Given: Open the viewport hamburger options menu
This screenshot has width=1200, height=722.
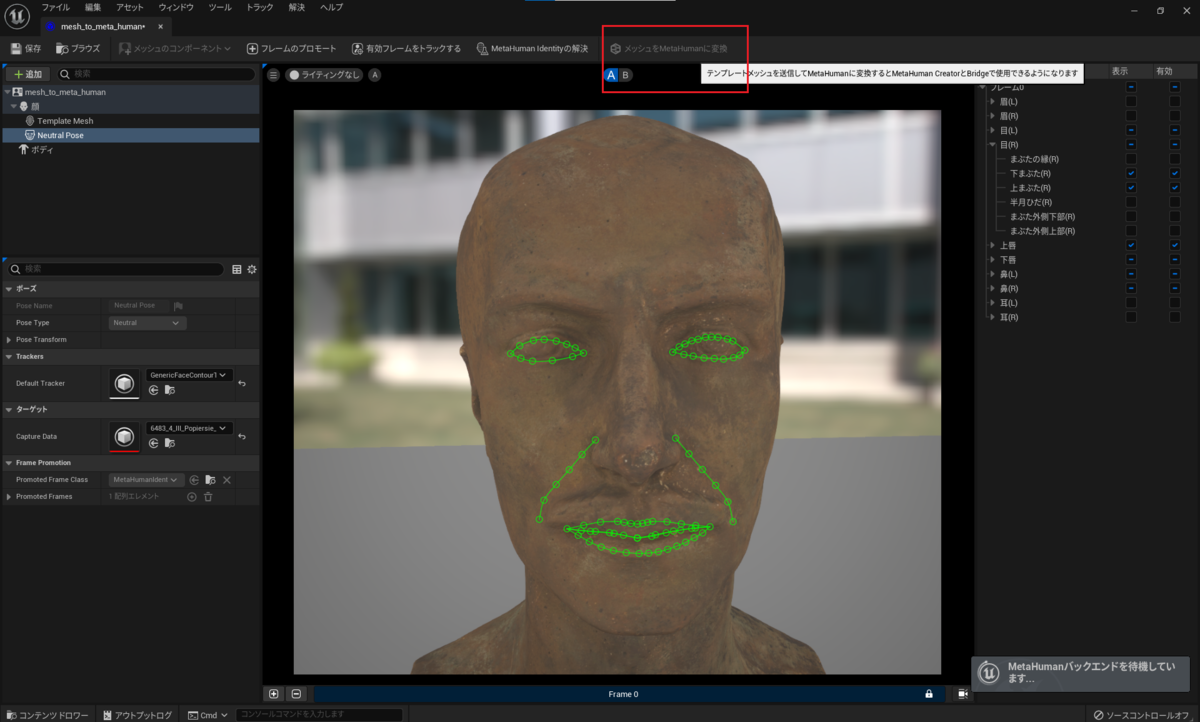Looking at the screenshot, I should [x=273, y=75].
